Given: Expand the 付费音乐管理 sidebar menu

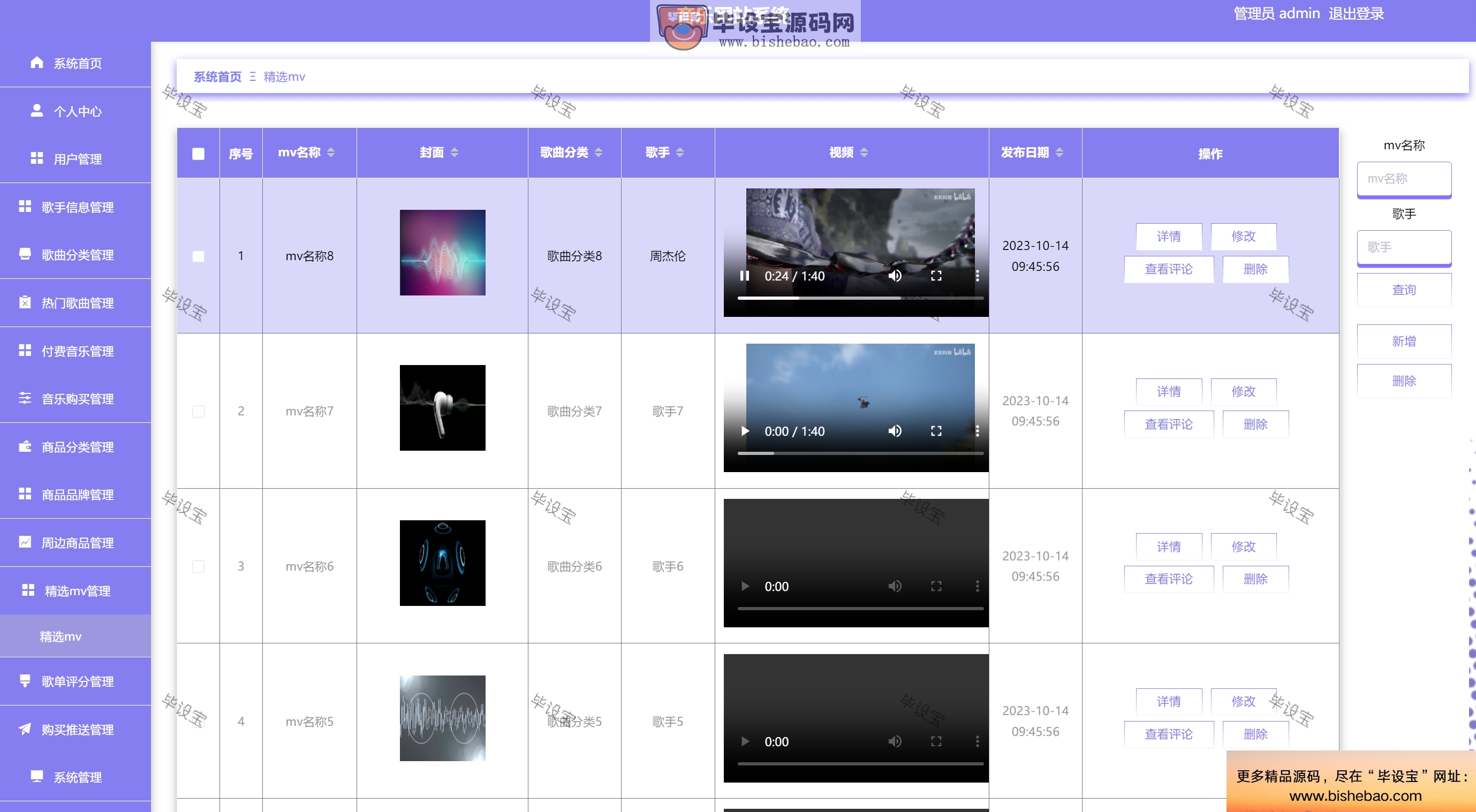Looking at the screenshot, I should click(75, 351).
